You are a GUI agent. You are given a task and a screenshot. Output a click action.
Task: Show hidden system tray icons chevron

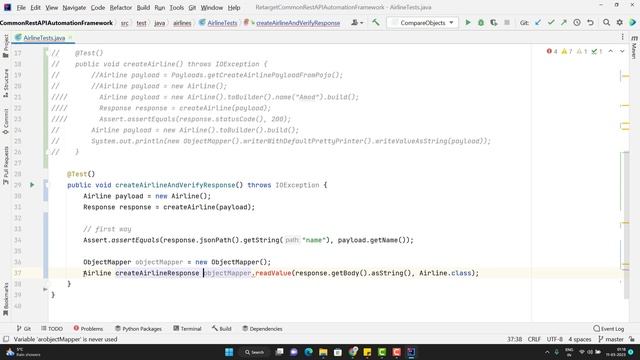point(547,352)
